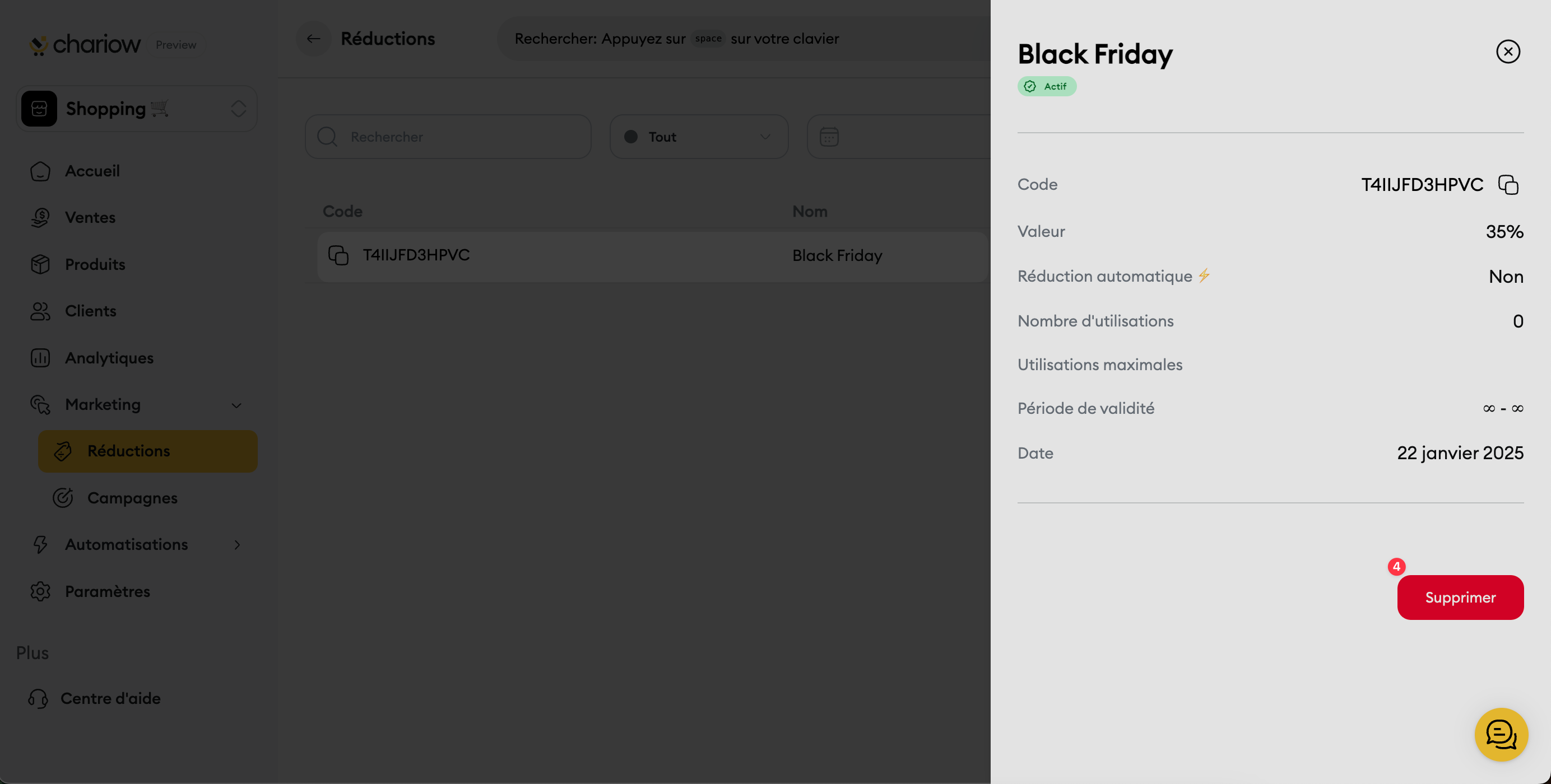The height and width of the screenshot is (784, 1551).
Task: Click the Ventes money icon
Action: coord(40,218)
